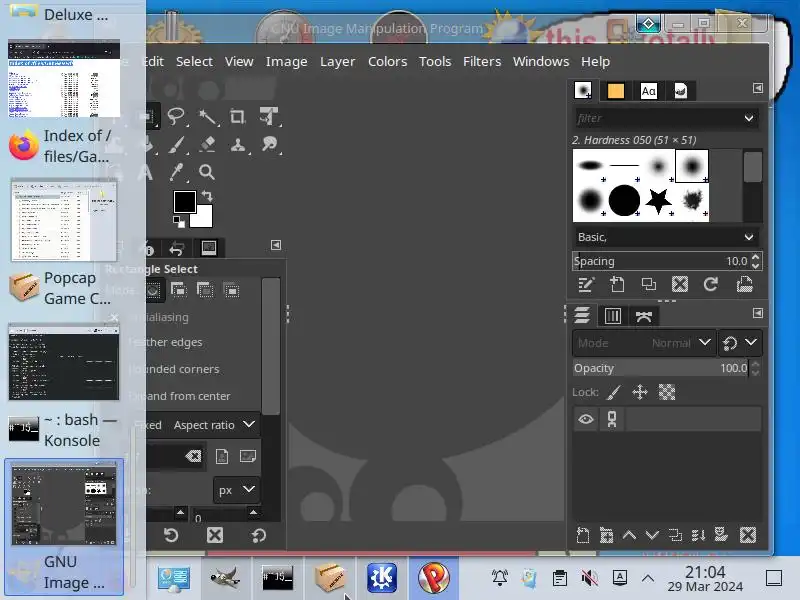Show hidden system tray icons arrow
The width and height of the screenshot is (800, 600).
click(x=647, y=578)
